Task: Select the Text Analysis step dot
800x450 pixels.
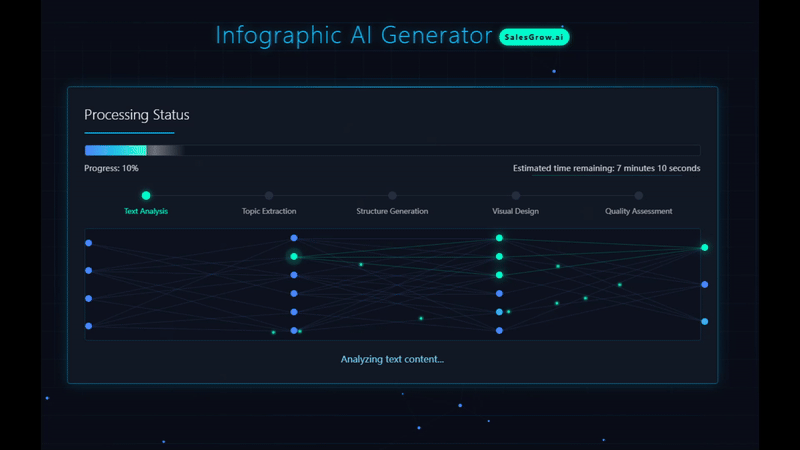Action: coord(146,195)
